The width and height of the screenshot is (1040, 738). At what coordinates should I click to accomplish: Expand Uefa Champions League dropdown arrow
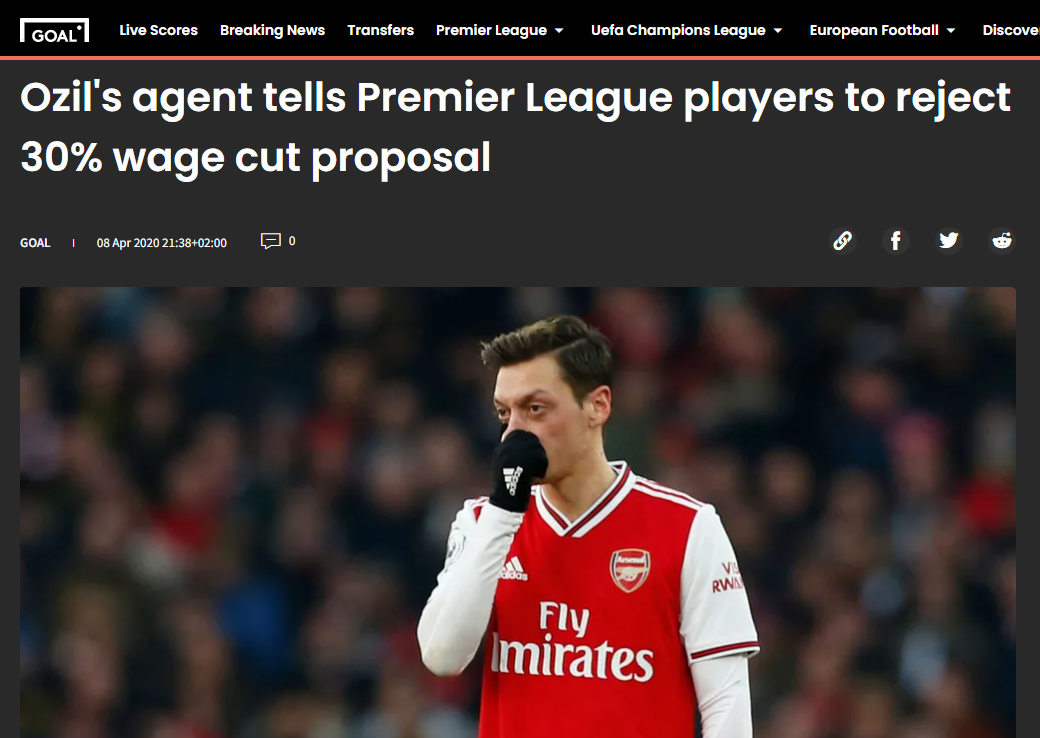point(778,31)
